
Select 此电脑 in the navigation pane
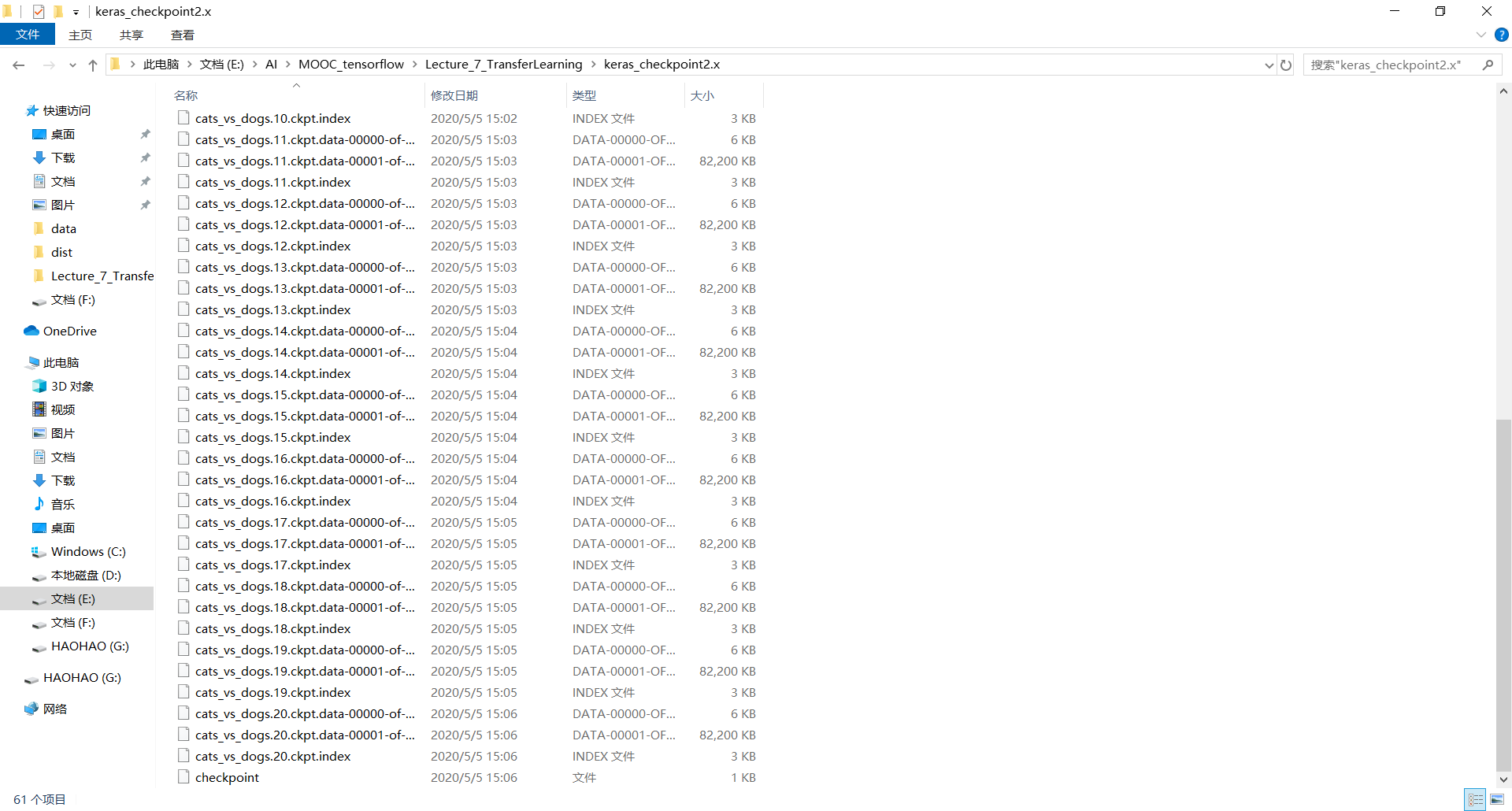(61, 363)
